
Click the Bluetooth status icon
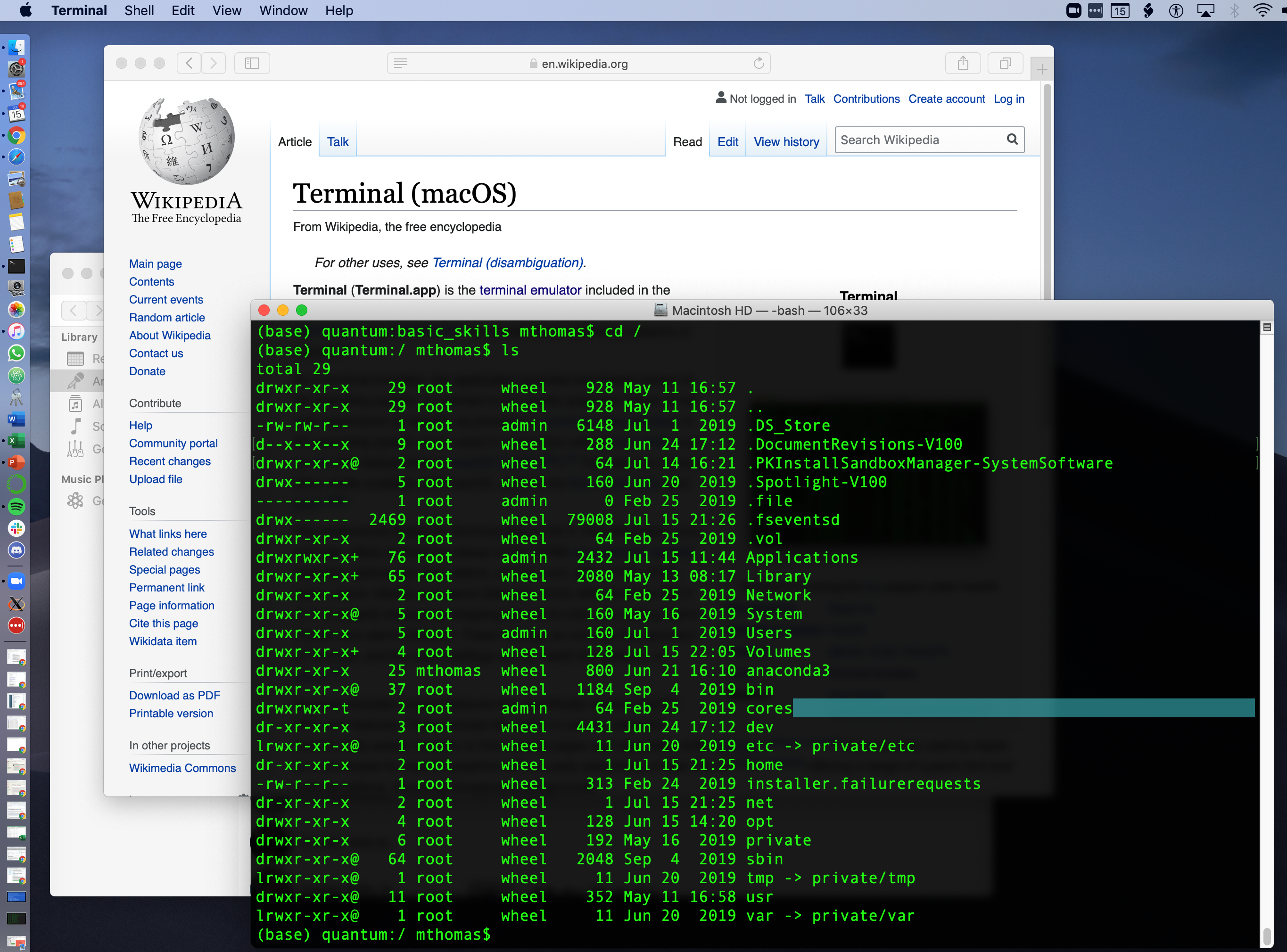[x=1235, y=10]
